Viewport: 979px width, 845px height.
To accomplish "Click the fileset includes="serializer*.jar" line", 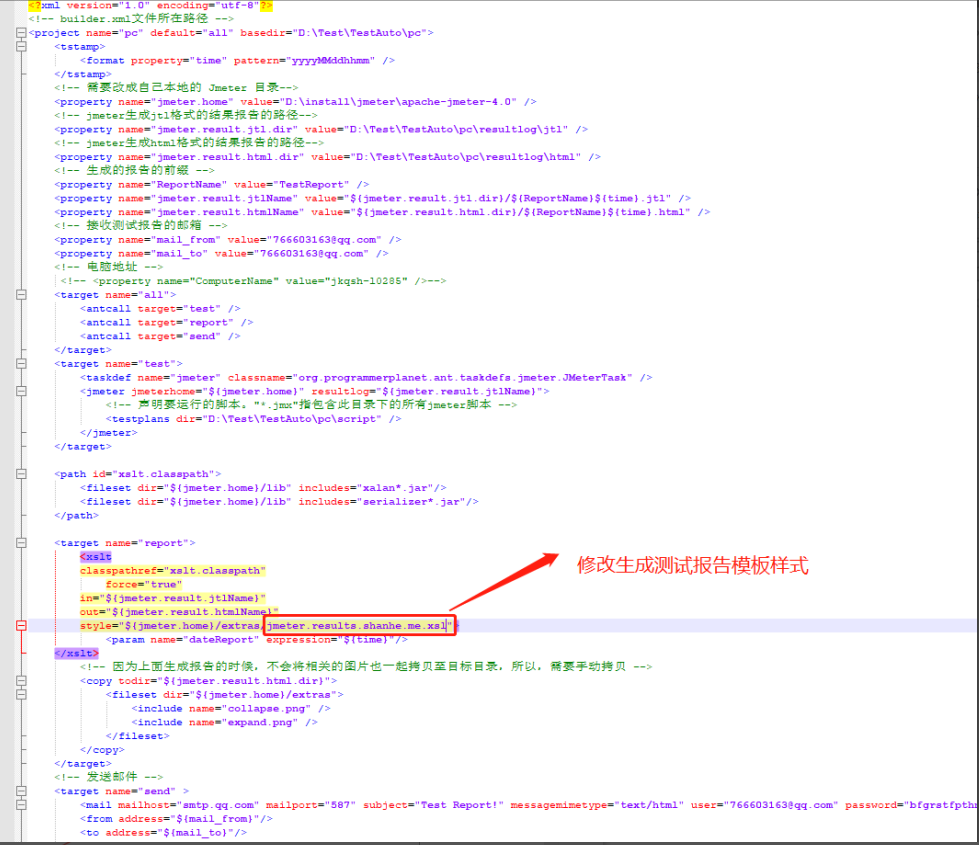I will (279, 502).
